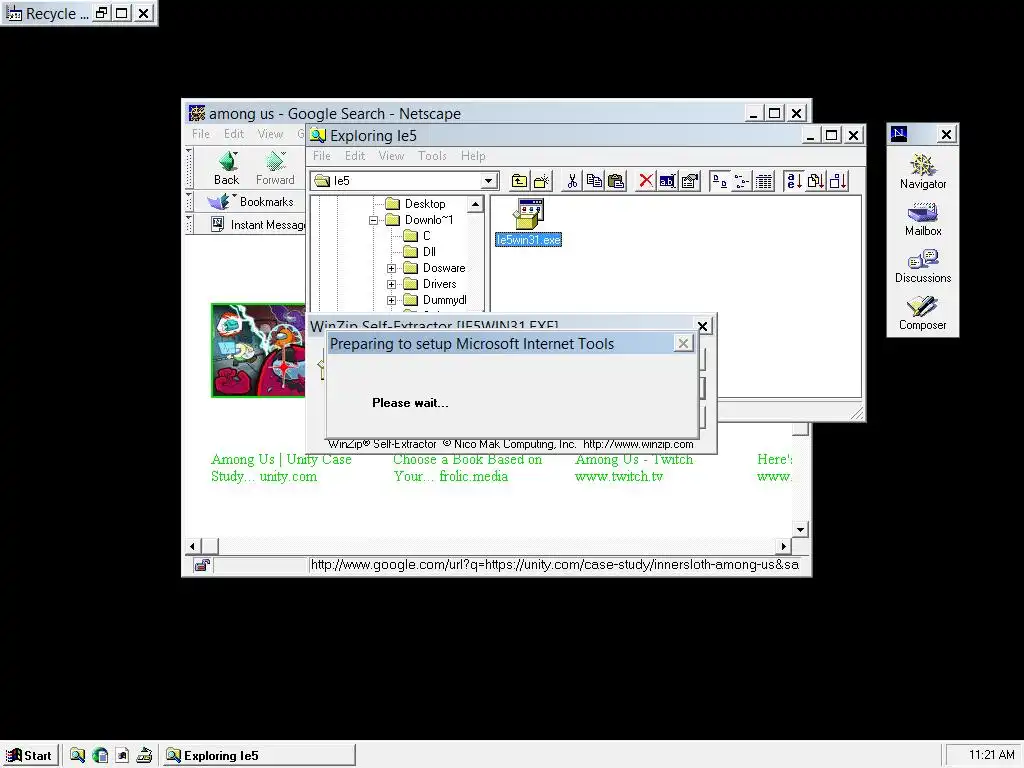The image size is (1024, 768).
Task: Open the Start menu
Action: tap(30, 756)
